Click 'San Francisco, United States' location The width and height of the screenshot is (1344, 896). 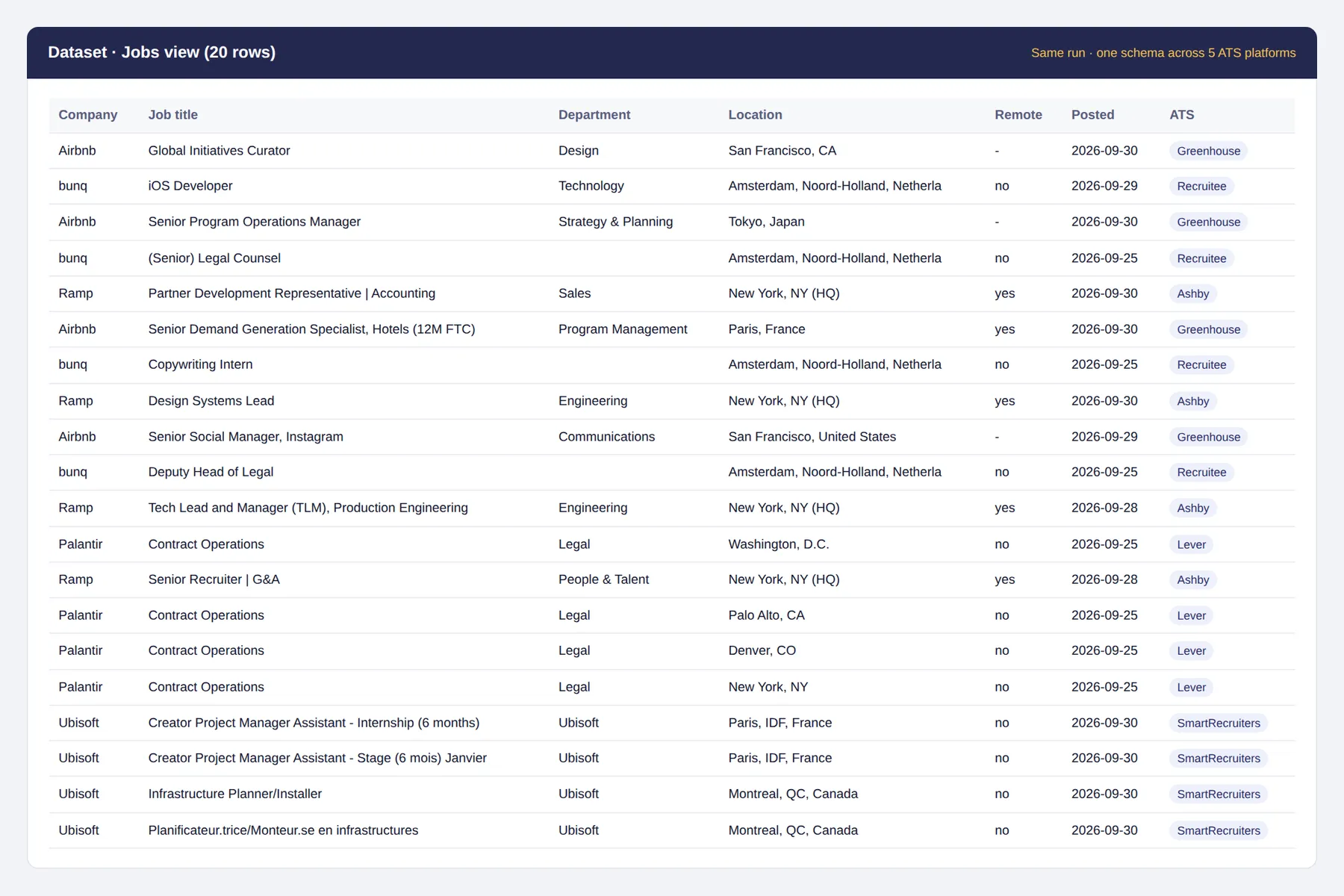[812, 437]
